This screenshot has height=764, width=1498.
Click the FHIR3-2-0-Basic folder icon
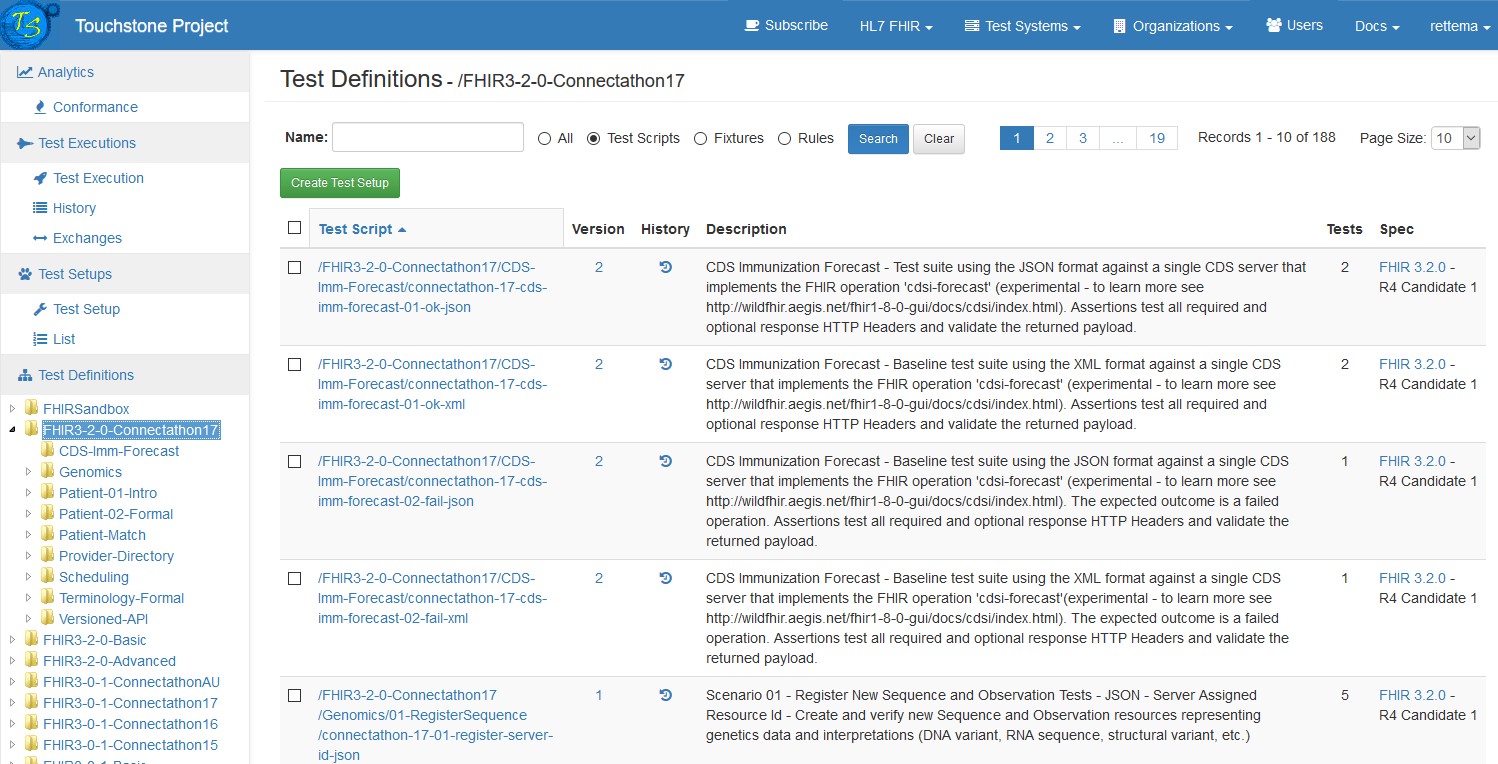(x=32, y=639)
